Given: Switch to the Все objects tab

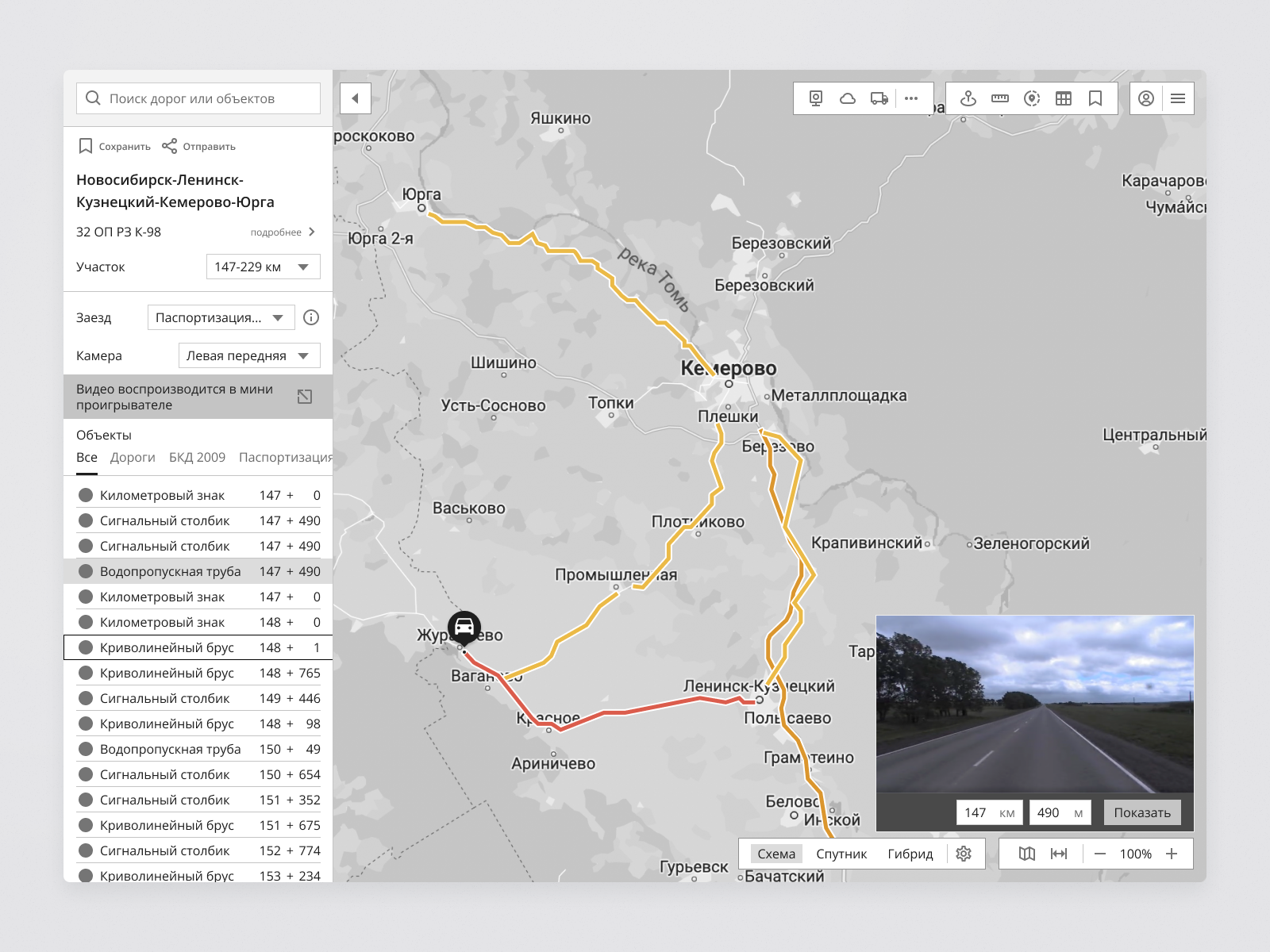Looking at the screenshot, I should pyautogui.click(x=87, y=457).
